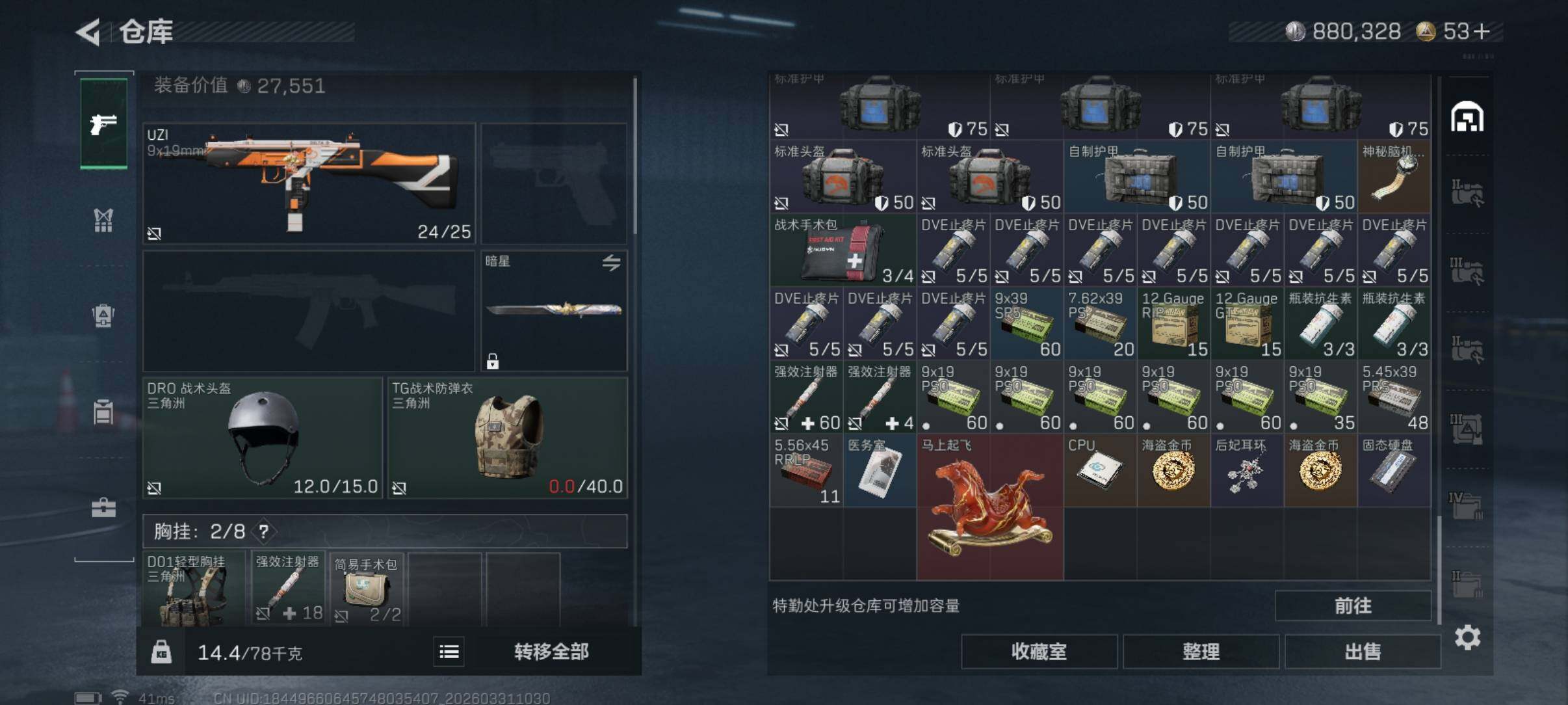Image resolution: width=1568 pixels, height=705 pixels.
Task: Select the CPU item in warehouse
Action: 1100,471
